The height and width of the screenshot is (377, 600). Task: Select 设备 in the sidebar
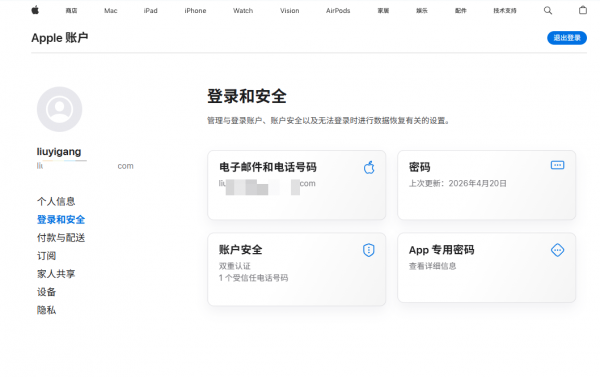coord(46,292)
